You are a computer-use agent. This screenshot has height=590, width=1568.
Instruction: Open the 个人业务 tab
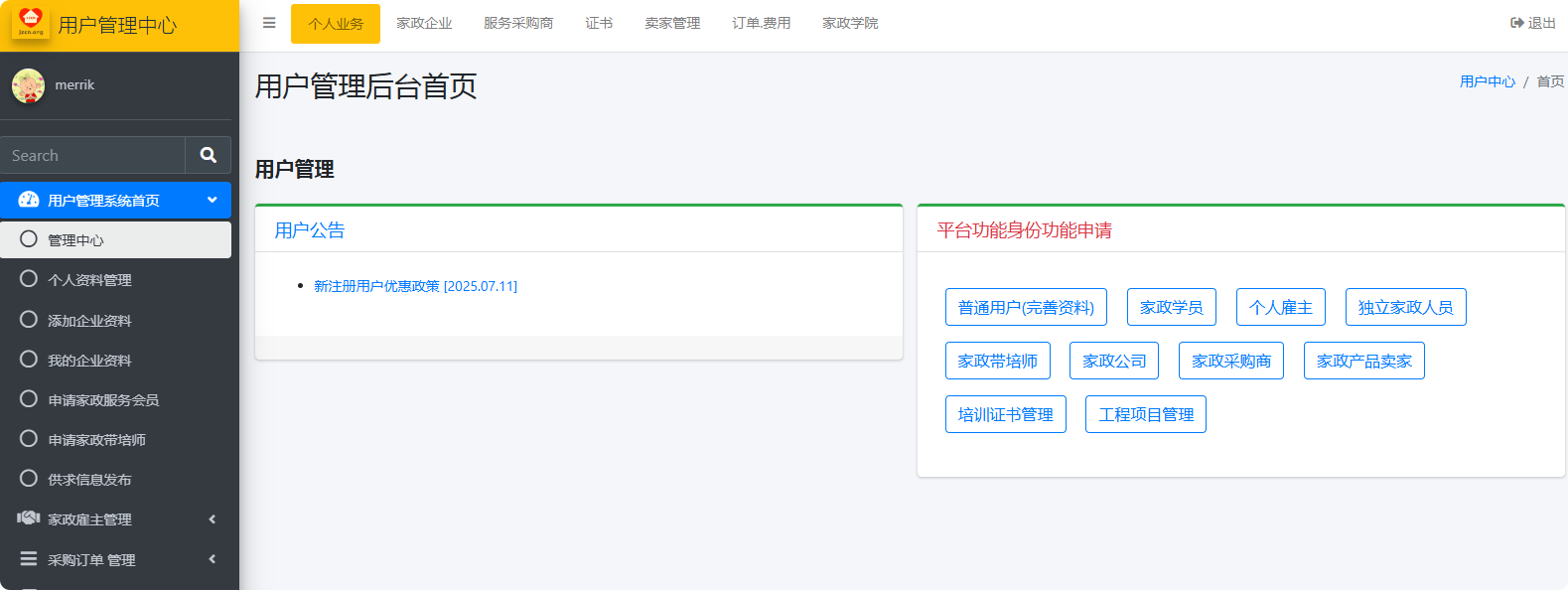(336, 24)
